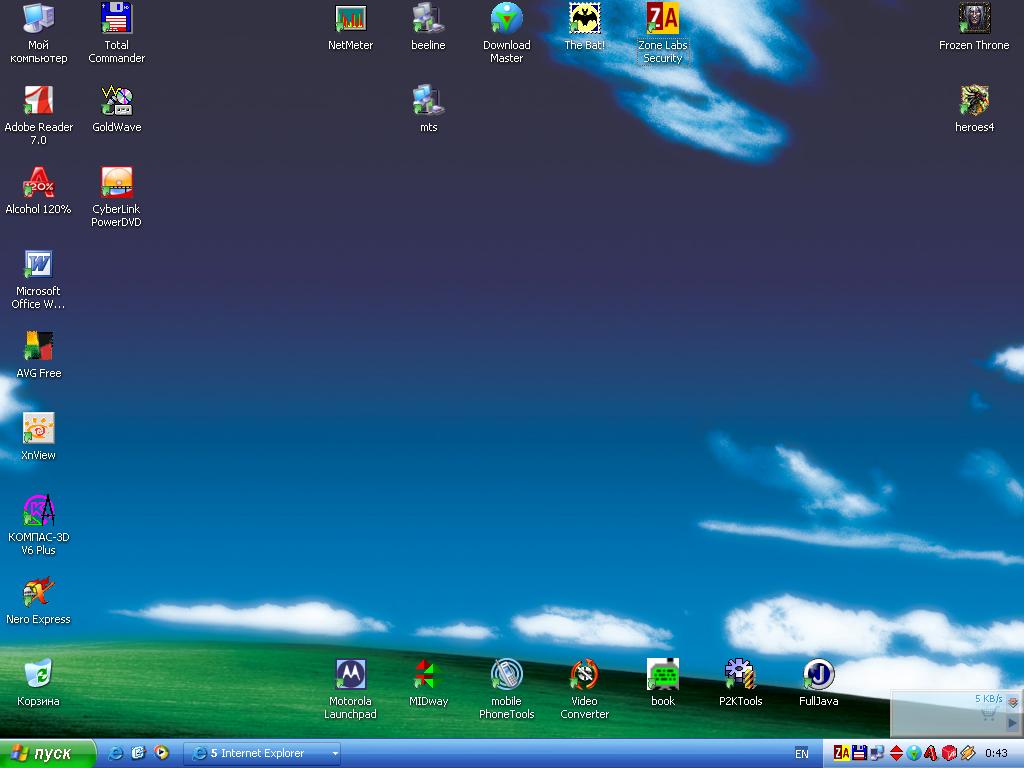This screenshot has width=1024, height=768.
Task: Click the Video Converter icon
Action: coord(584,690)
